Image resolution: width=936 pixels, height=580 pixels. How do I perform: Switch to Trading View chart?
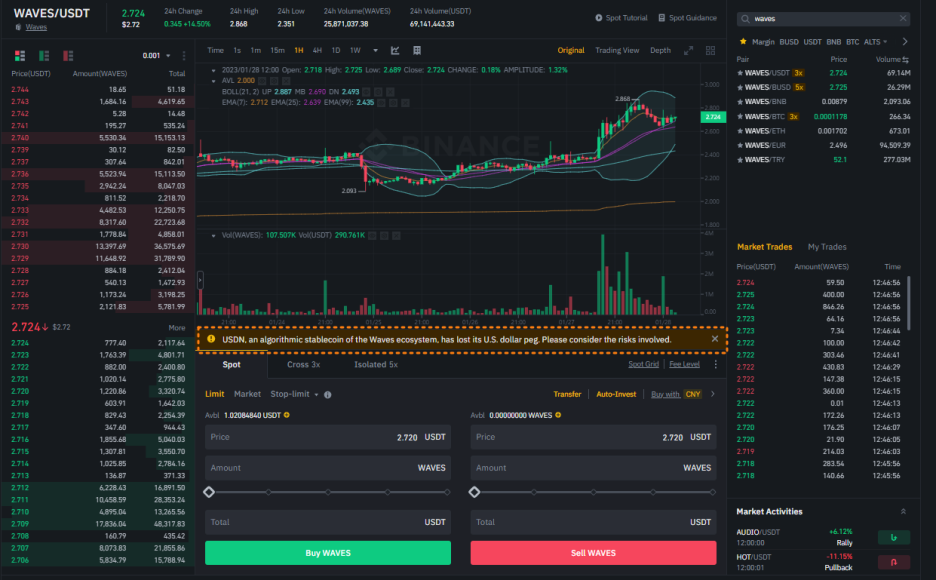pyautogui.click(x=617, y=51)
